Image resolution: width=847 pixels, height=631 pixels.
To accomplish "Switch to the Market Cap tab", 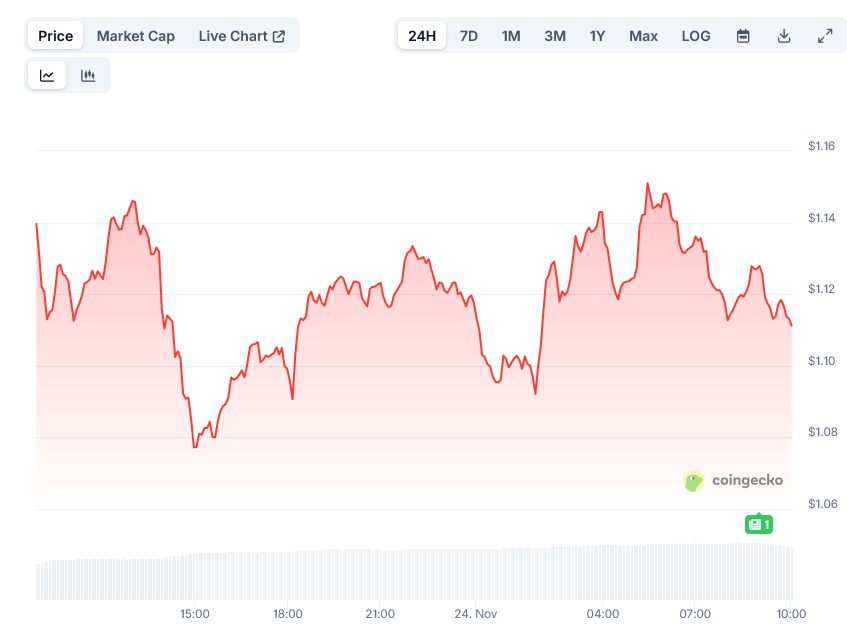I will click(x=135, y=35).
